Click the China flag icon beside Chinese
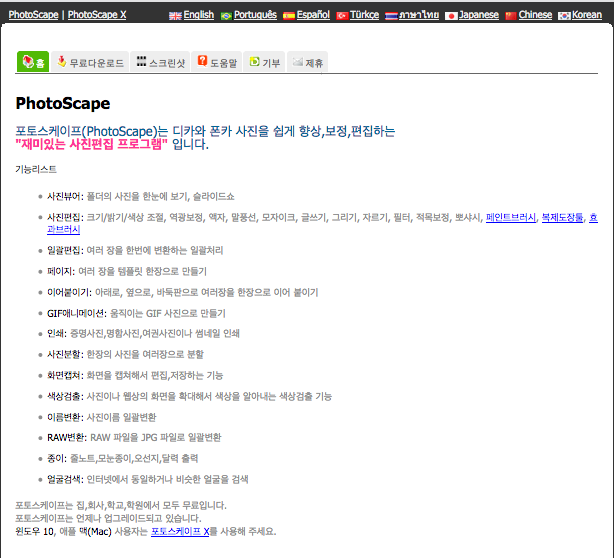Viewport: 614px width, 558px height. pos(511,16)
